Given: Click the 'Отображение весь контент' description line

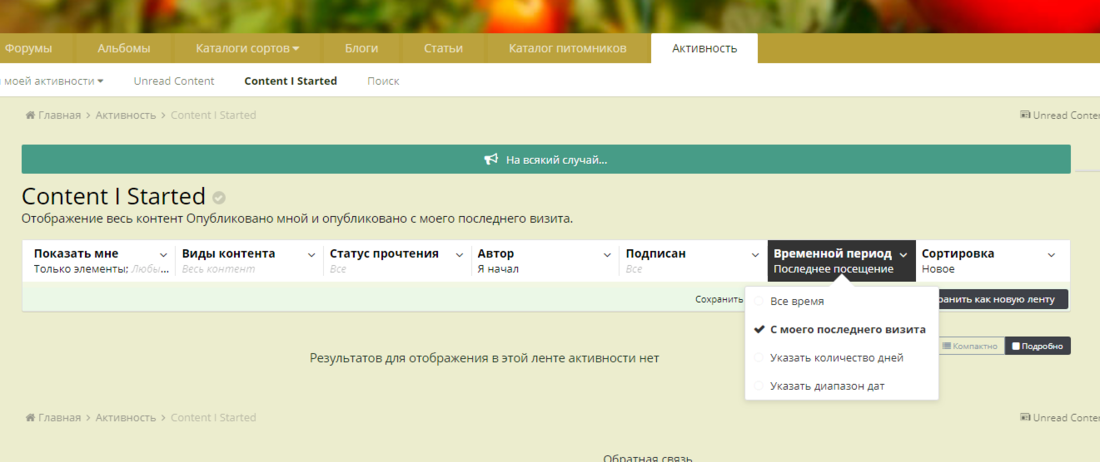Looking at the screenshot, I should [297, 219].
